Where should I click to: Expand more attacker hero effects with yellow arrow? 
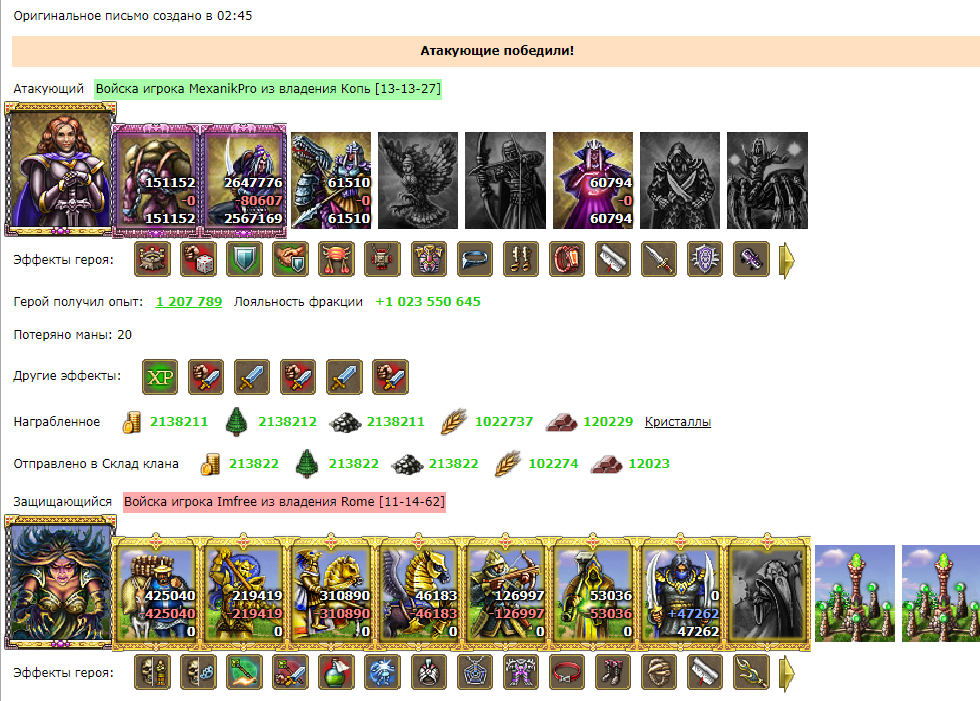click(787, 259)
